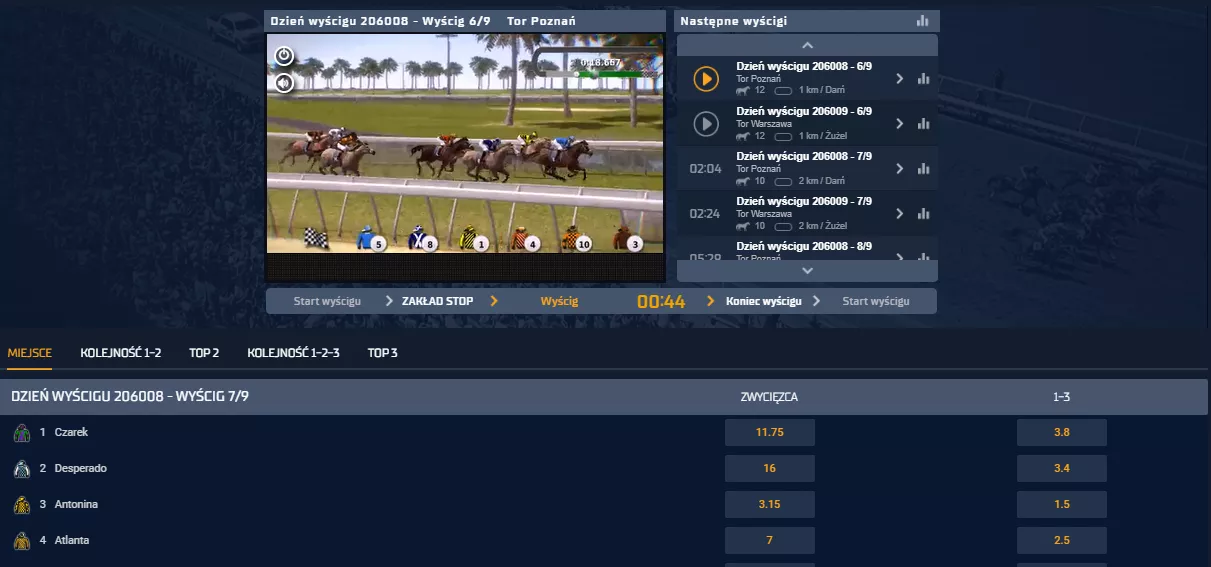Show stats icon for race 206008 - 6/9
Viewport: 1211px width, 567px height.
(x=923, y=79)
